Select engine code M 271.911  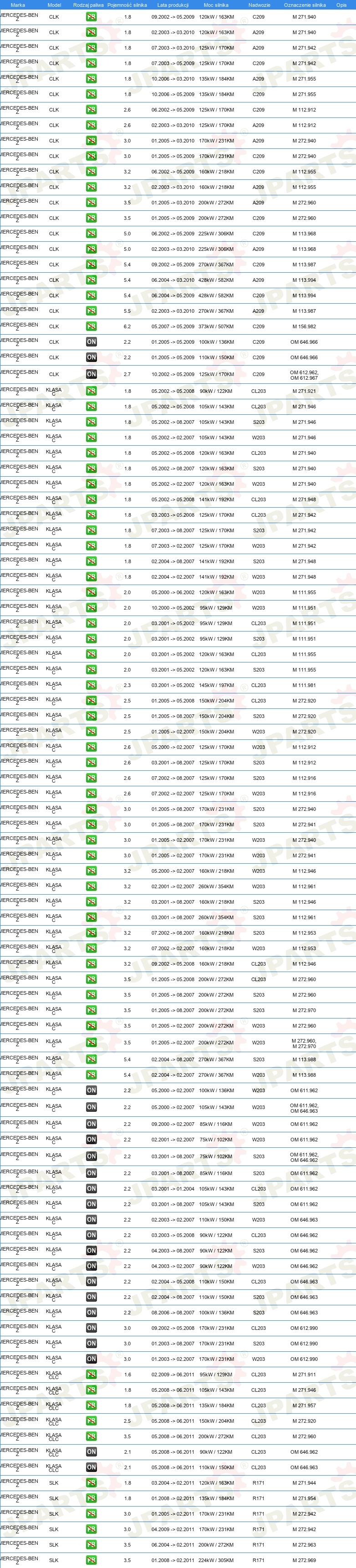304,1374
